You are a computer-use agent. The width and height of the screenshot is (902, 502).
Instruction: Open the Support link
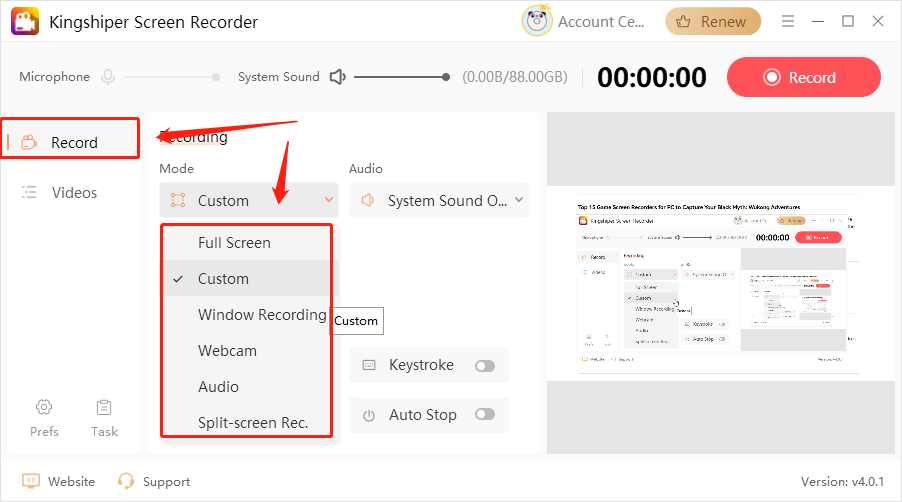pyautogui.click(x=166, y=482)
